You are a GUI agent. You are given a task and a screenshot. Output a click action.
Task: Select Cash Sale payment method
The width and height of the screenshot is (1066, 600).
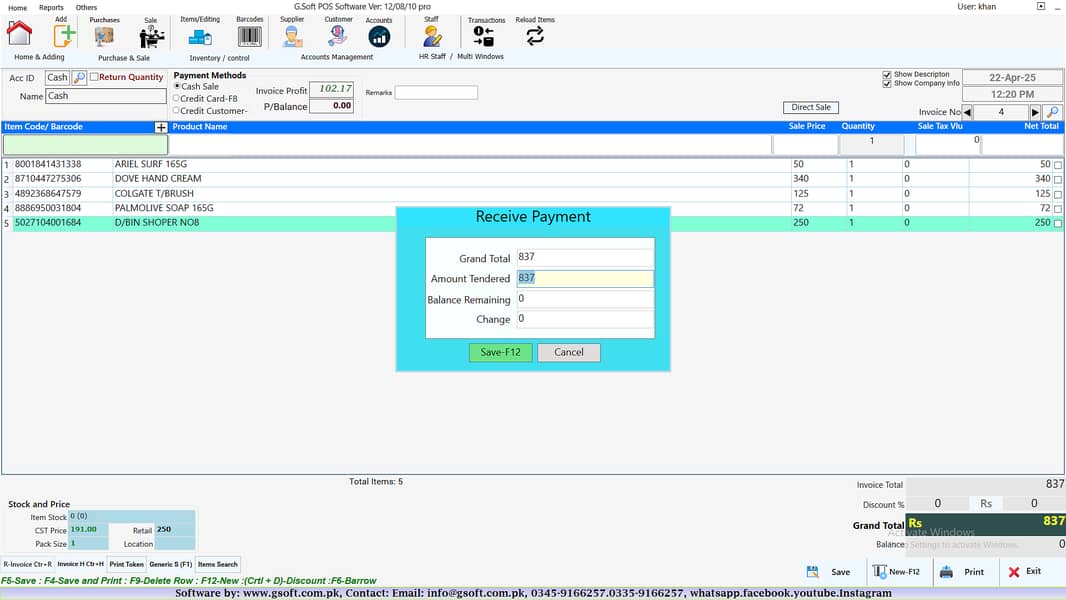[177, 86]
